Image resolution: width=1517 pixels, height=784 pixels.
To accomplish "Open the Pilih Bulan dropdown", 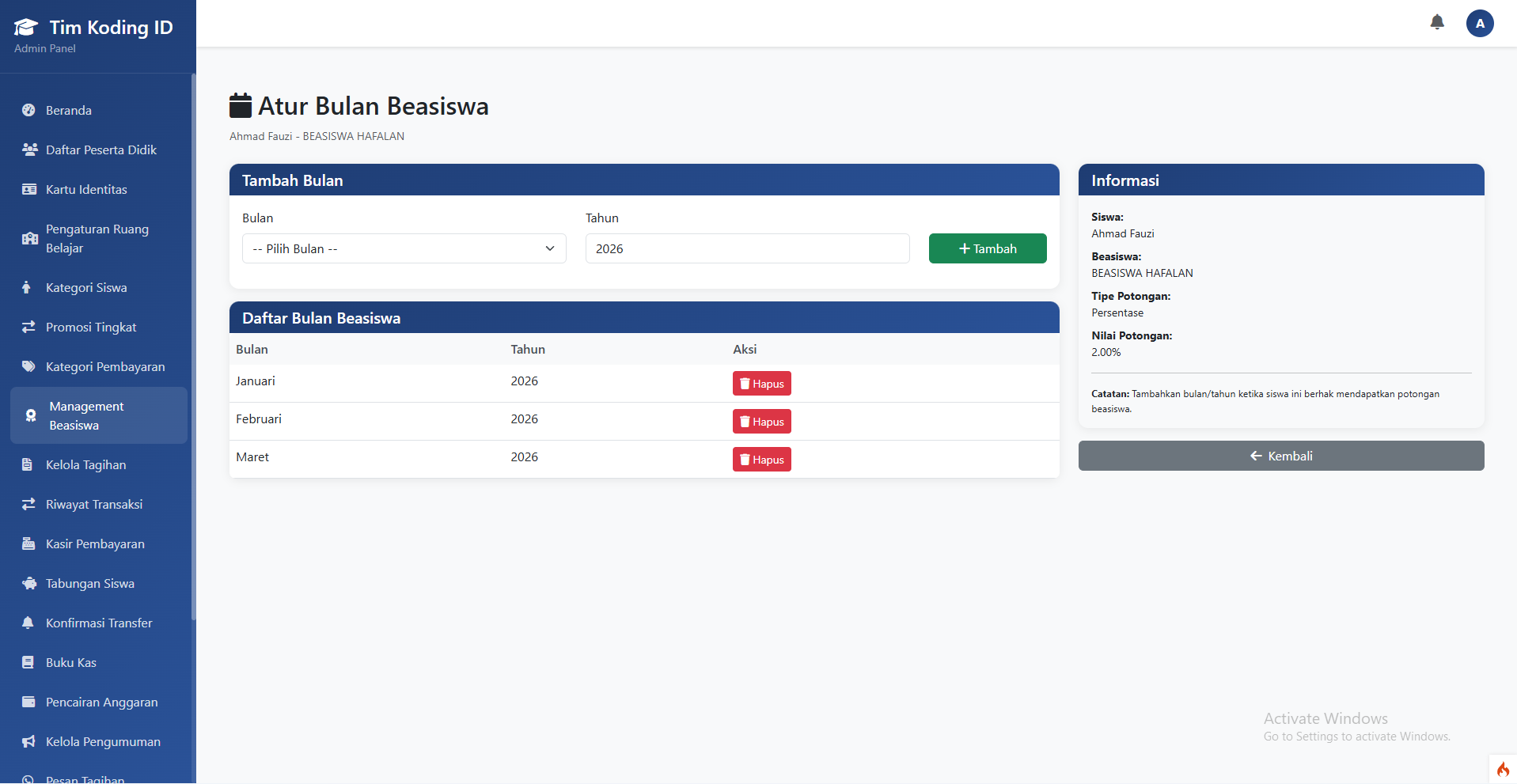I will (x=404, y=248).
